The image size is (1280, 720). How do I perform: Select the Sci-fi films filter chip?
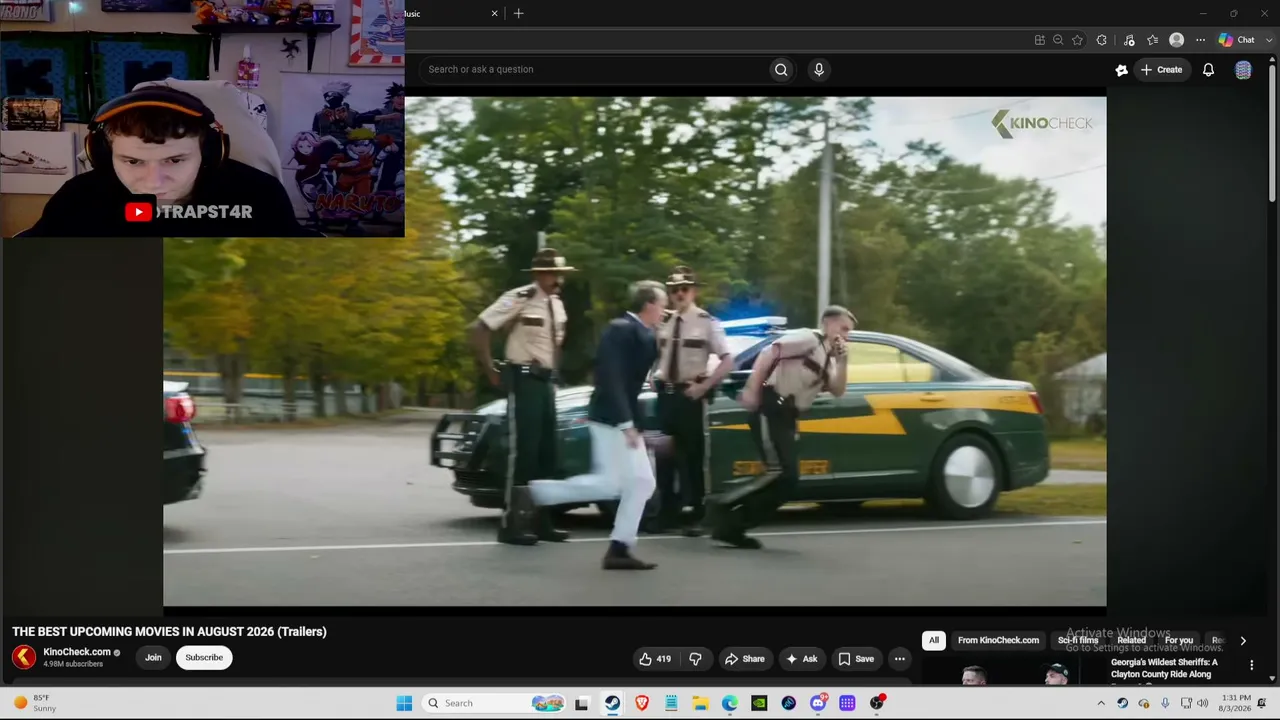pos(1078,640)
